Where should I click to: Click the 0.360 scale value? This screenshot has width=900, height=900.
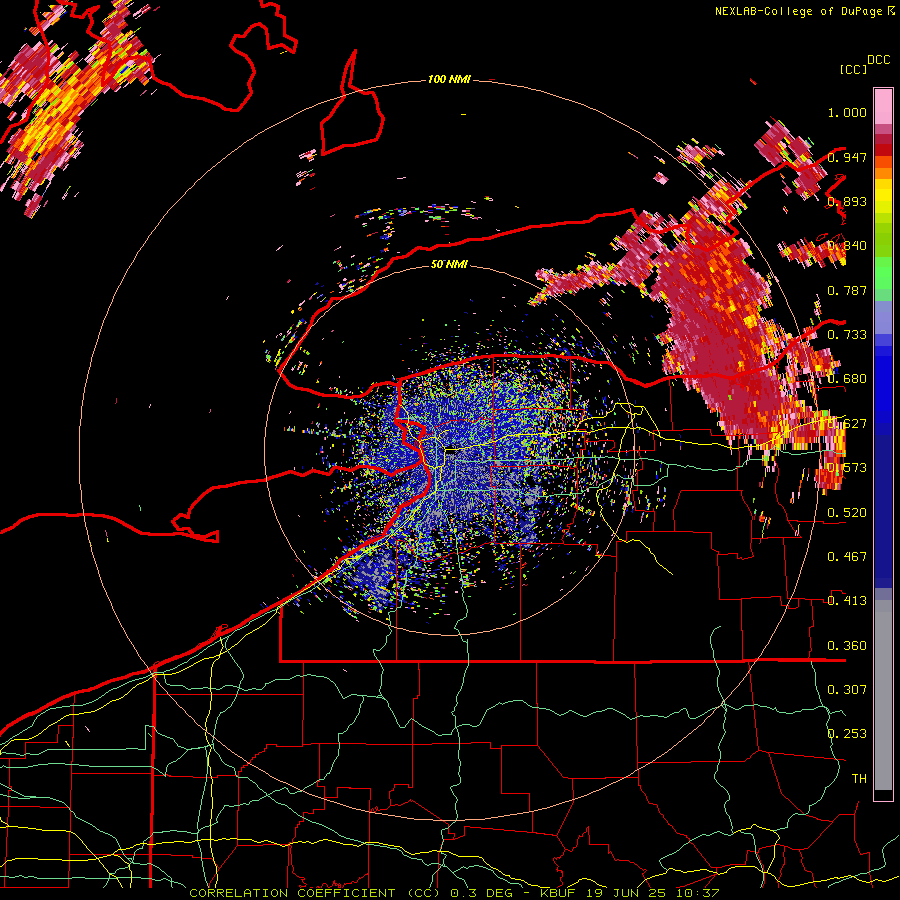(x=847, y=646)
